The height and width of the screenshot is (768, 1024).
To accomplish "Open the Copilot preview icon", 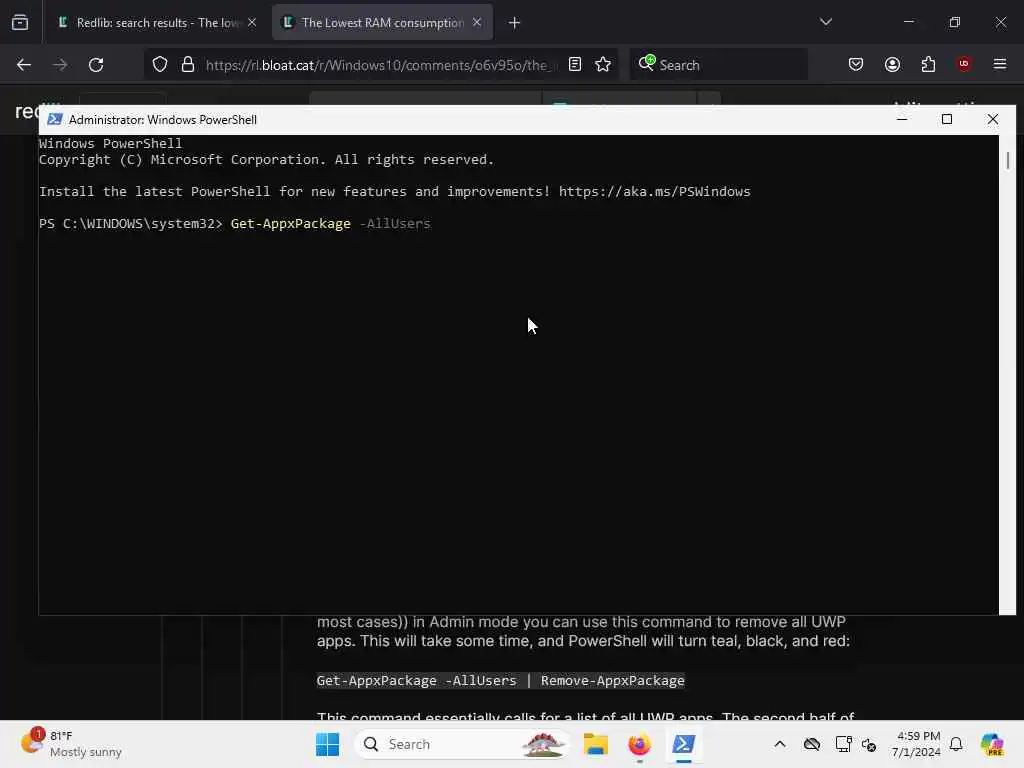I will click(x=993, y=744).
